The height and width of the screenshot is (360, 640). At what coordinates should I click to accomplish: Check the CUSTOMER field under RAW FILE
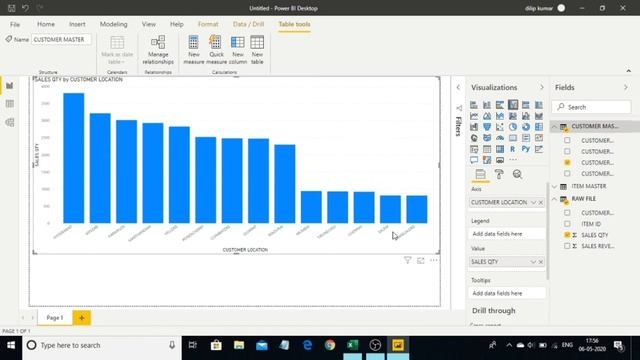click(567, 213)
